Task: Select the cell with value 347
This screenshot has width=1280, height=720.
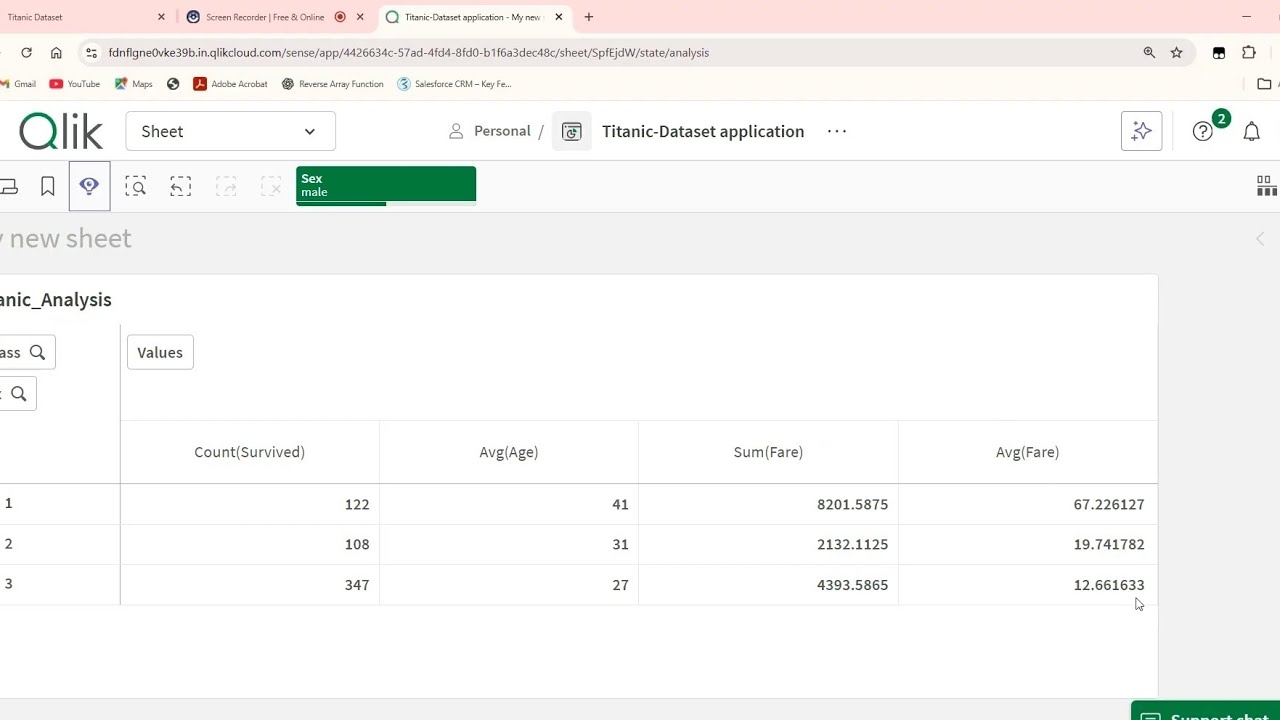Action: point(250,585)
